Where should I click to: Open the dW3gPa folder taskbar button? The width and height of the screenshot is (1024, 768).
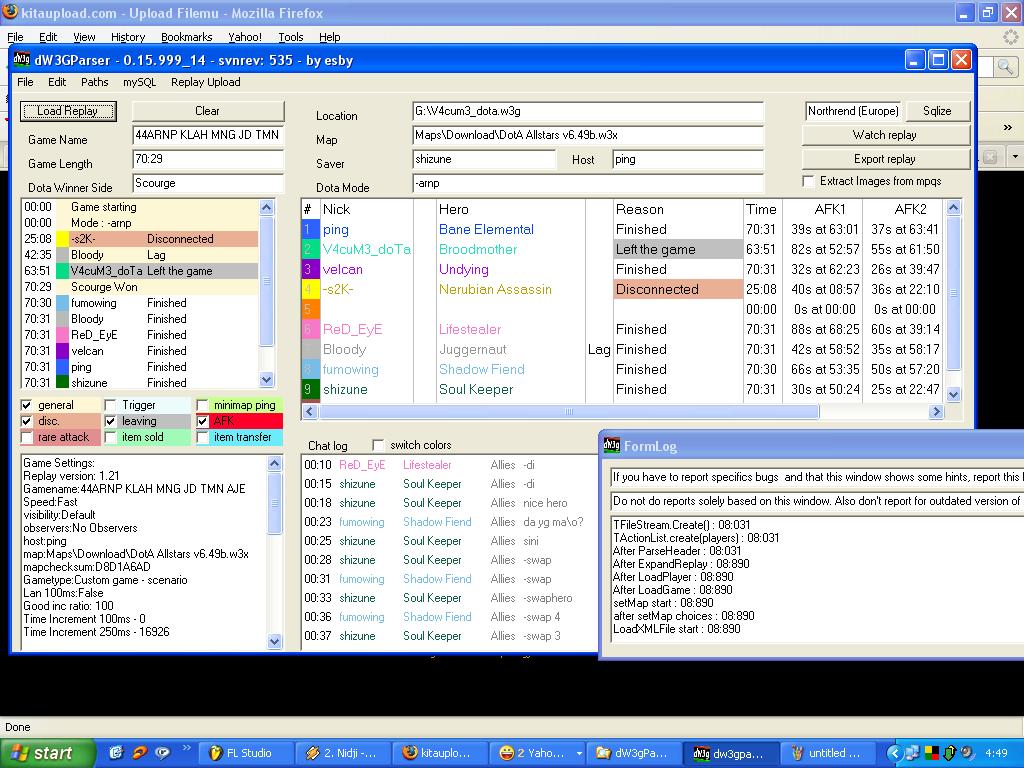(635, 753)
